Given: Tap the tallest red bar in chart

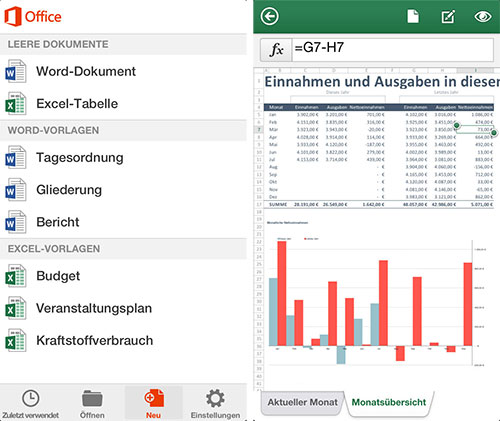Looking at the screenshot, I should 282,293.
